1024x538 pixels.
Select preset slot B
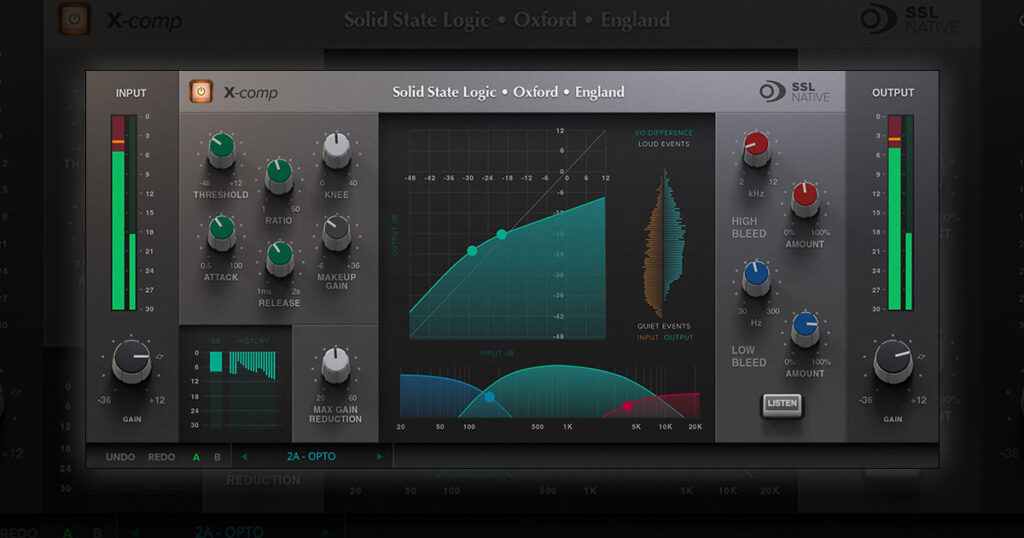(217, 457)
